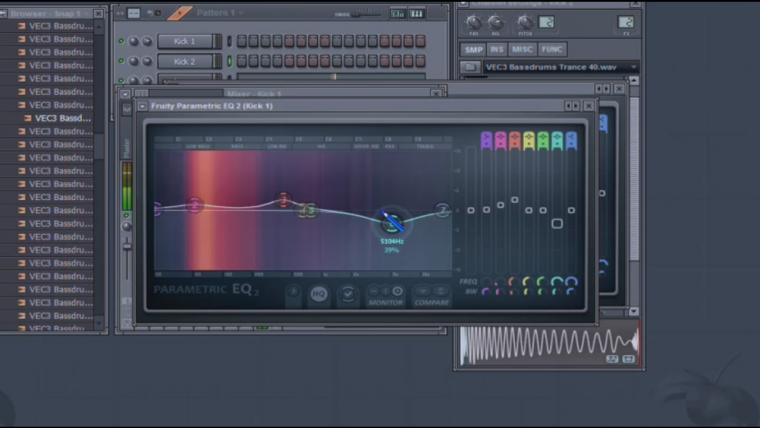Click the PAN knob in channel settings
This screenshot has height=428, width=760.
[x=474, y=22]
